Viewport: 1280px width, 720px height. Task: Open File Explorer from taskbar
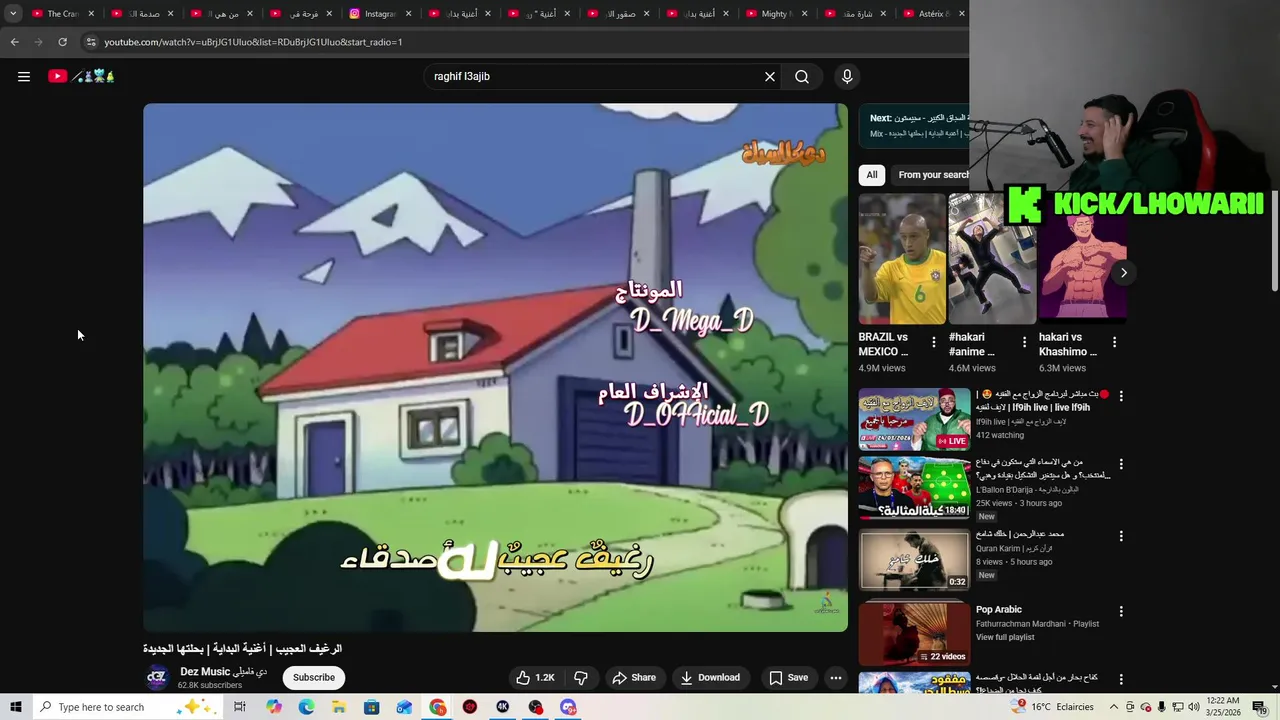tap(339, 707)
